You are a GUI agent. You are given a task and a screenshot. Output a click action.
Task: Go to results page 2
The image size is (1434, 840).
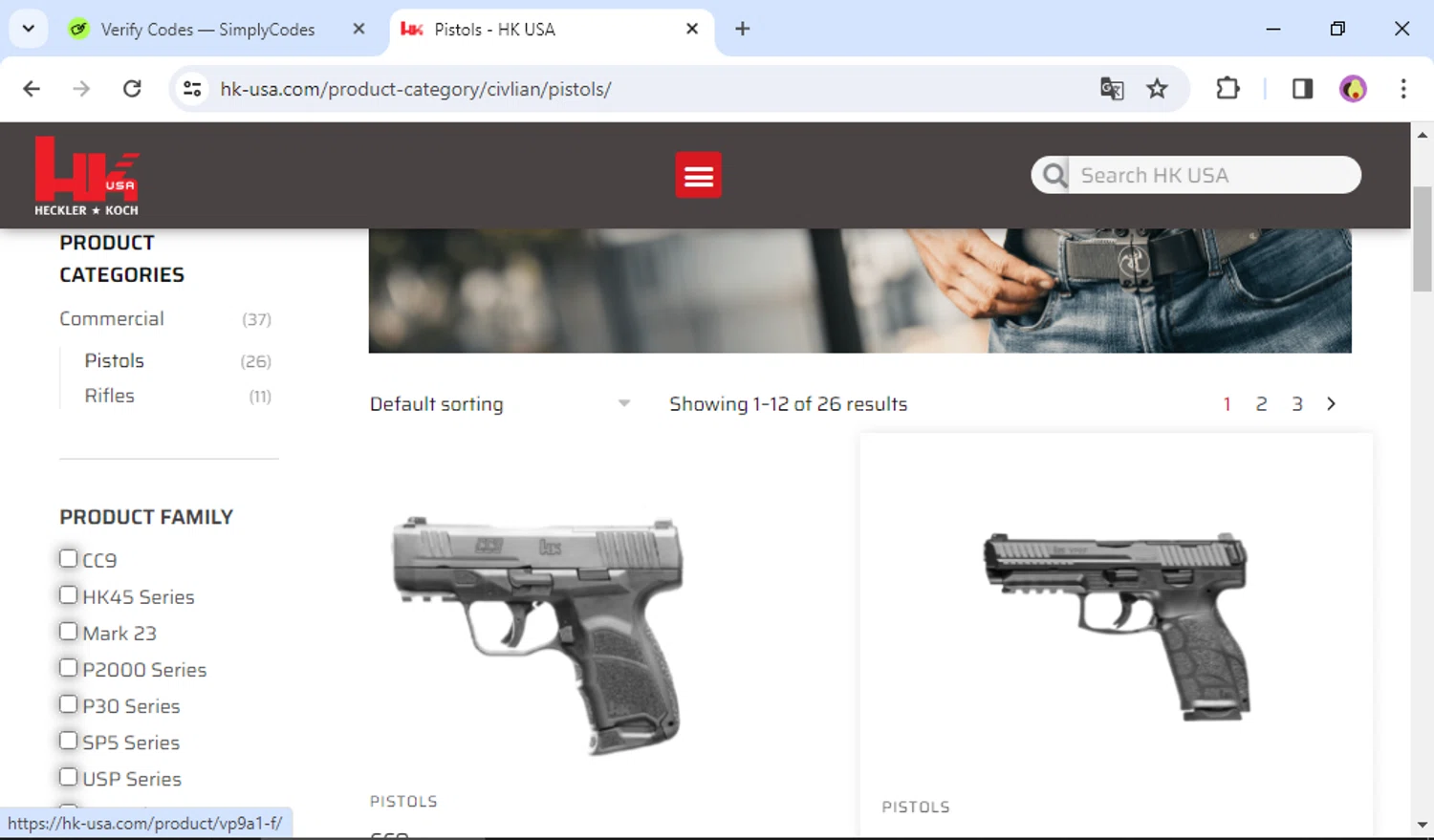pyautogui.click(x=1261, y=403)
